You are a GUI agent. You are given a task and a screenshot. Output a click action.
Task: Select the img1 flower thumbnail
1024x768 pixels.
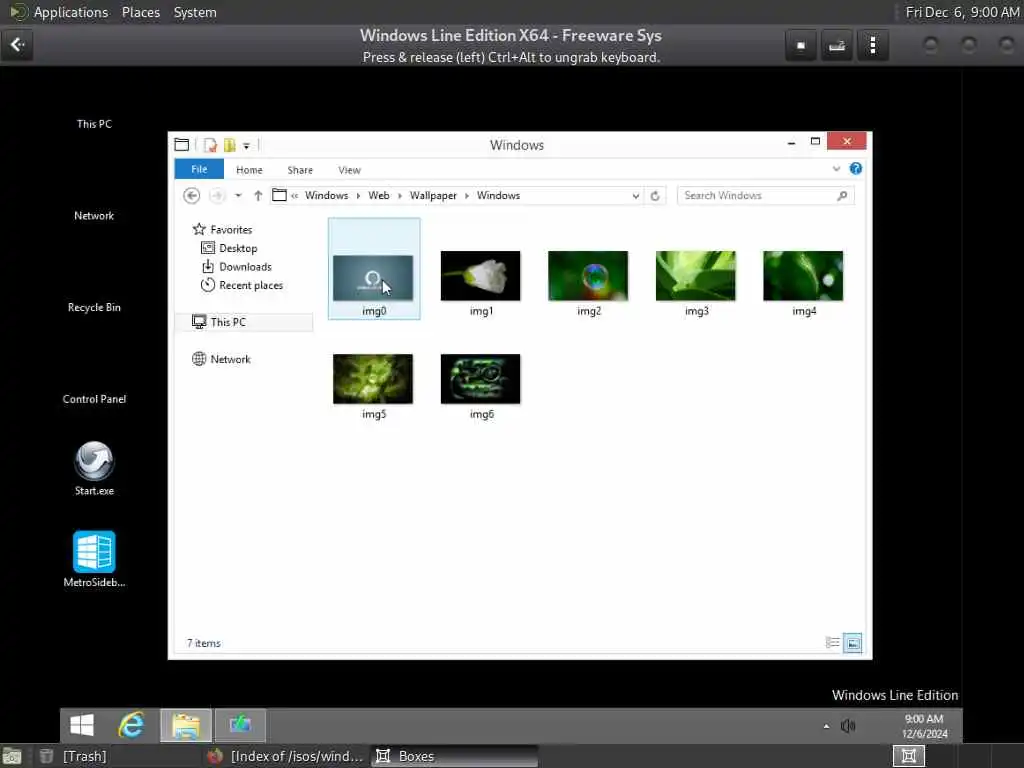coord(481,276)
